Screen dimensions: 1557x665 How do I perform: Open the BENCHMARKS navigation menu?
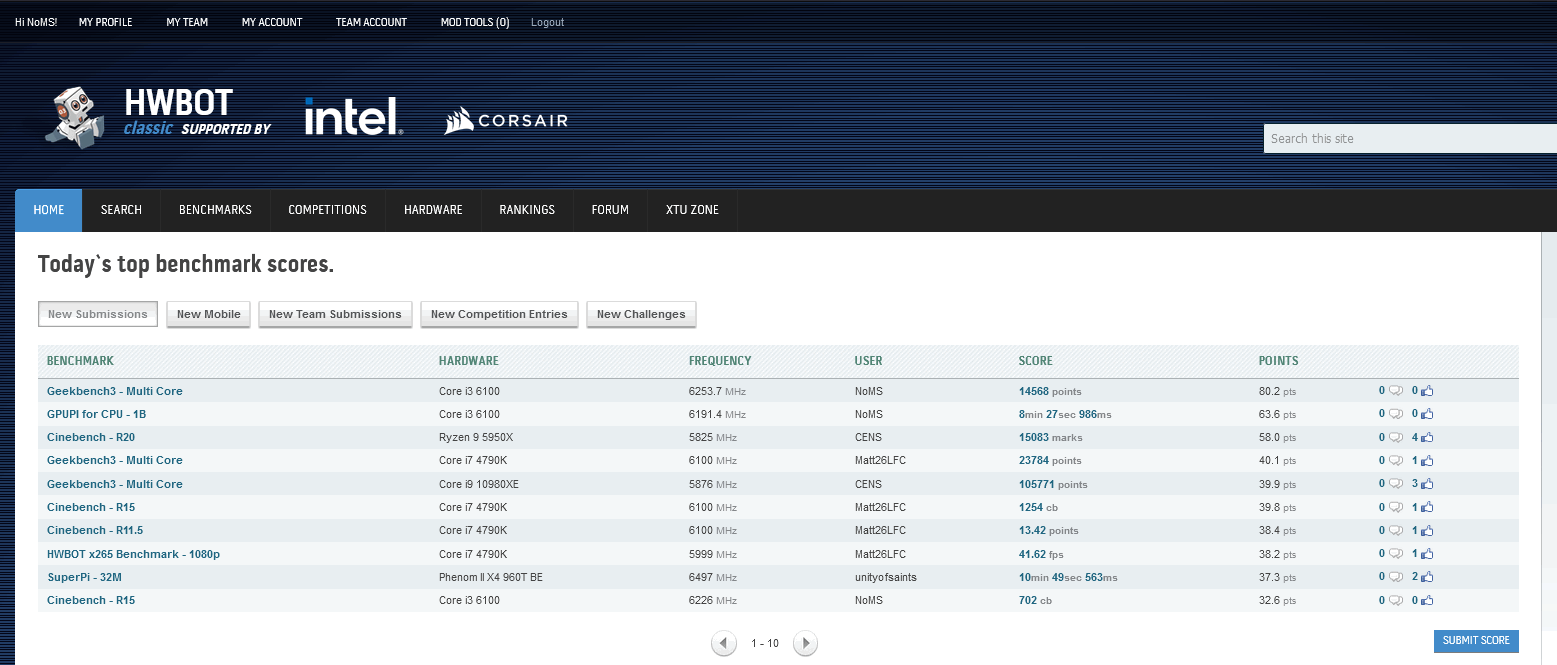tap(215, 210)
